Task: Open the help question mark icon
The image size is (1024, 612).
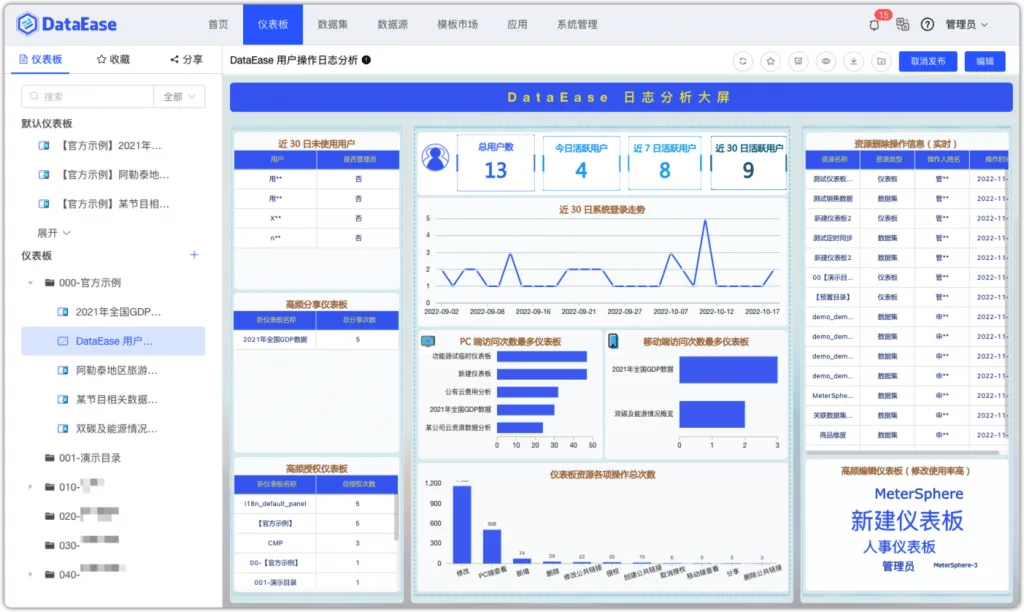Action: click(927, 24)
